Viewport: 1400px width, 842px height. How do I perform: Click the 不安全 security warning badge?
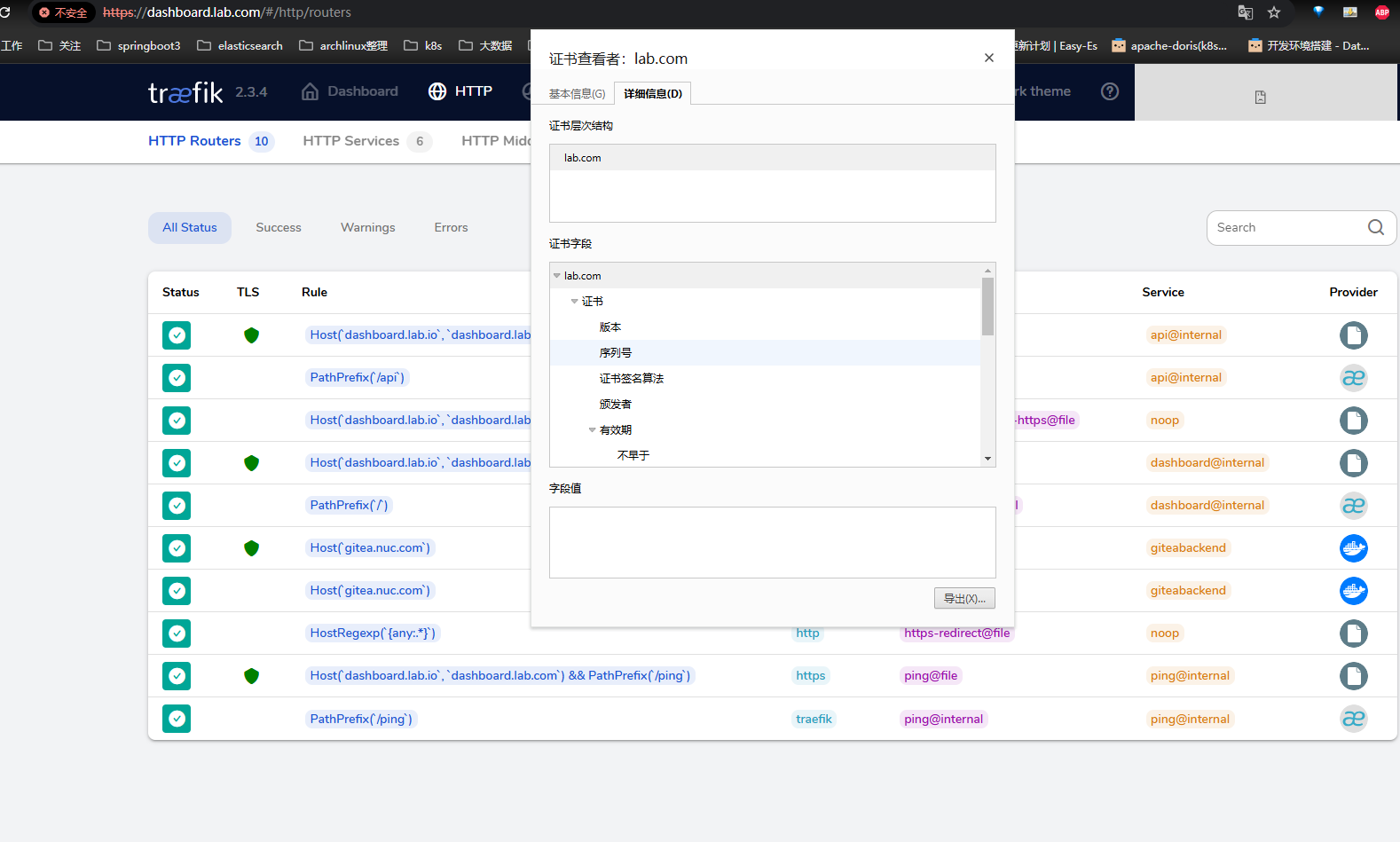point(63,12)
